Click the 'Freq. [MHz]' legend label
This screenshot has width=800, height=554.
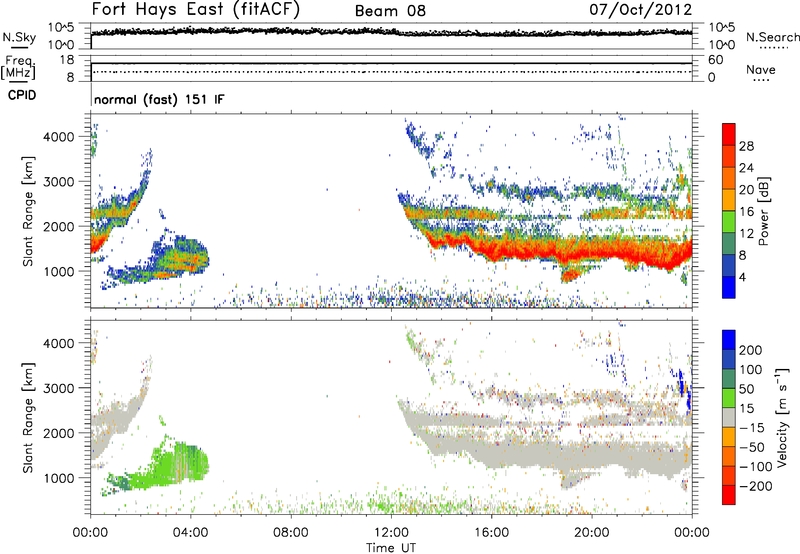[18, 67]
